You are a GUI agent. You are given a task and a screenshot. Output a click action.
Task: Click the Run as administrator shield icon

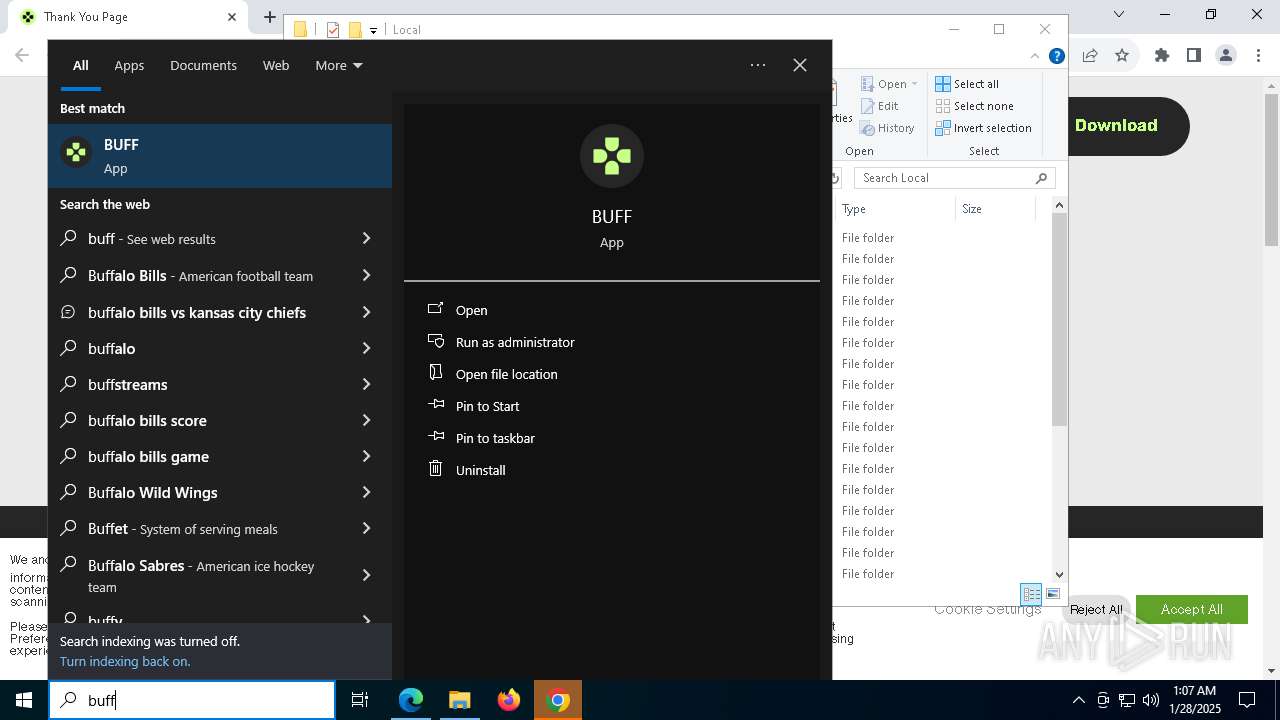[x=435, y=341]
